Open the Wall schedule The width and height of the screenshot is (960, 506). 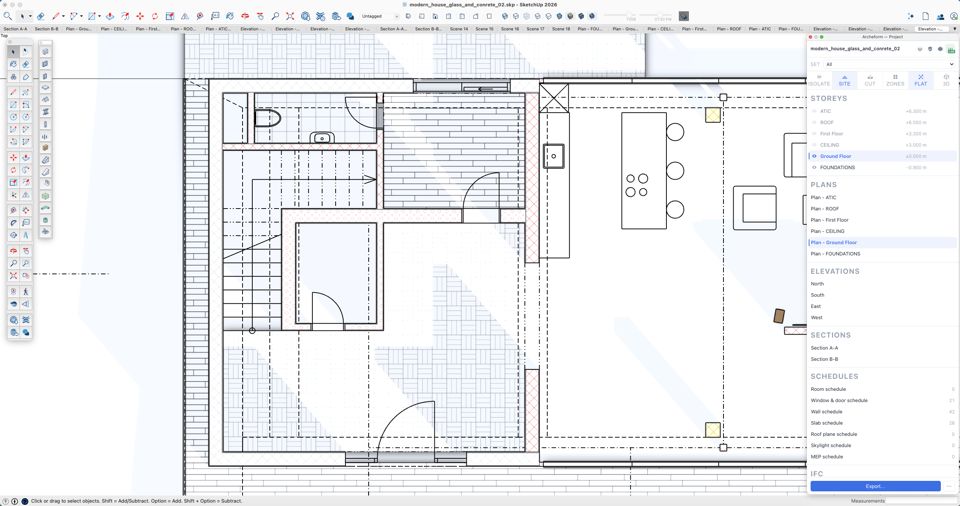[827, 412]
